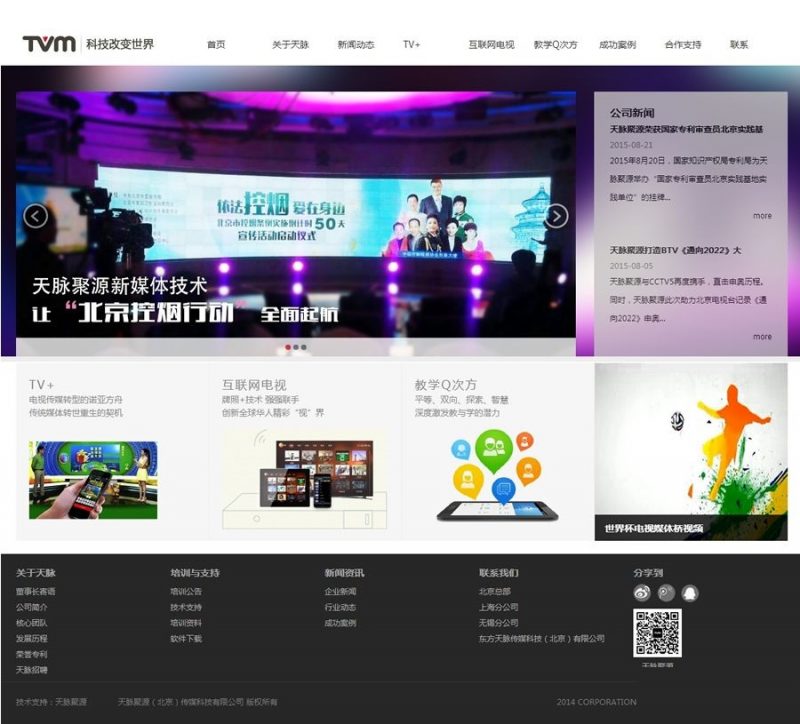Share via Sina Weibo icon
This screenshot has width=800, height=724.
coord(642,593)
